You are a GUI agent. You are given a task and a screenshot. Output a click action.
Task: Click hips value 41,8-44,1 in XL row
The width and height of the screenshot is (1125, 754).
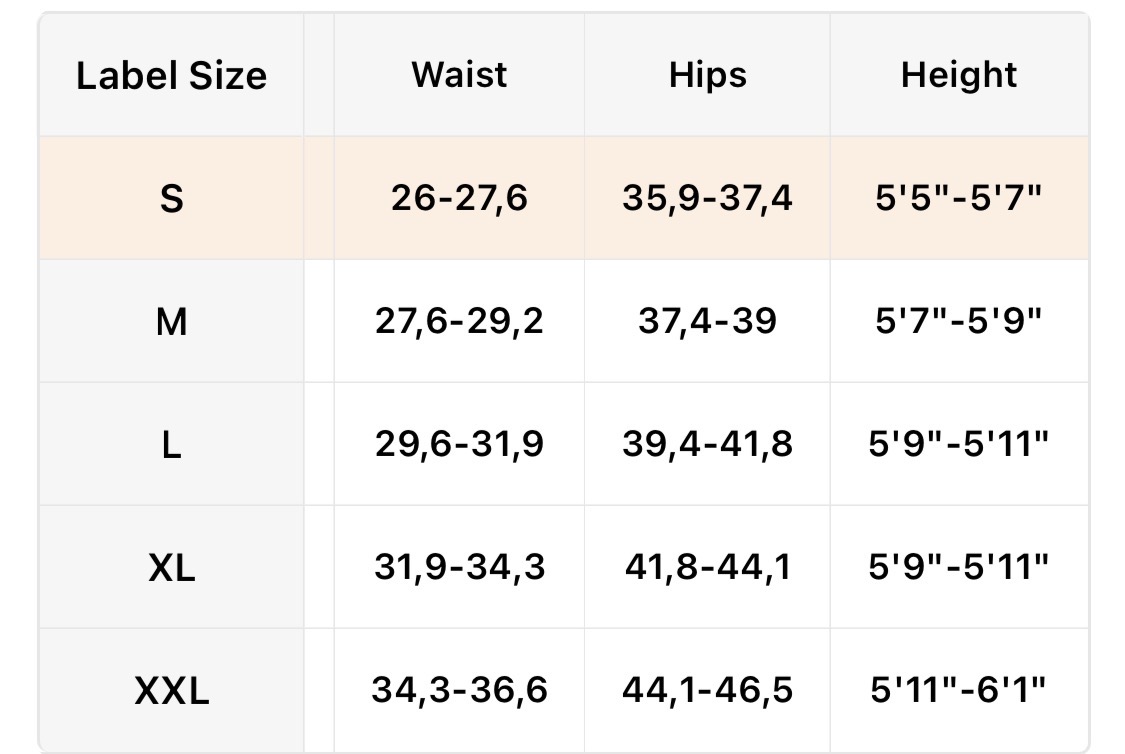707,567
